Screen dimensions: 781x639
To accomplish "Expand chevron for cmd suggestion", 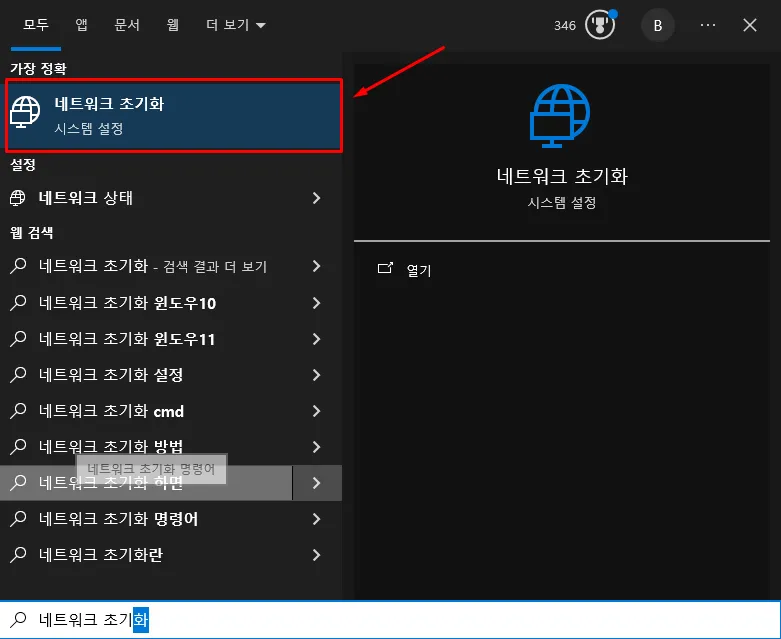I will click(x=316, y=411).
